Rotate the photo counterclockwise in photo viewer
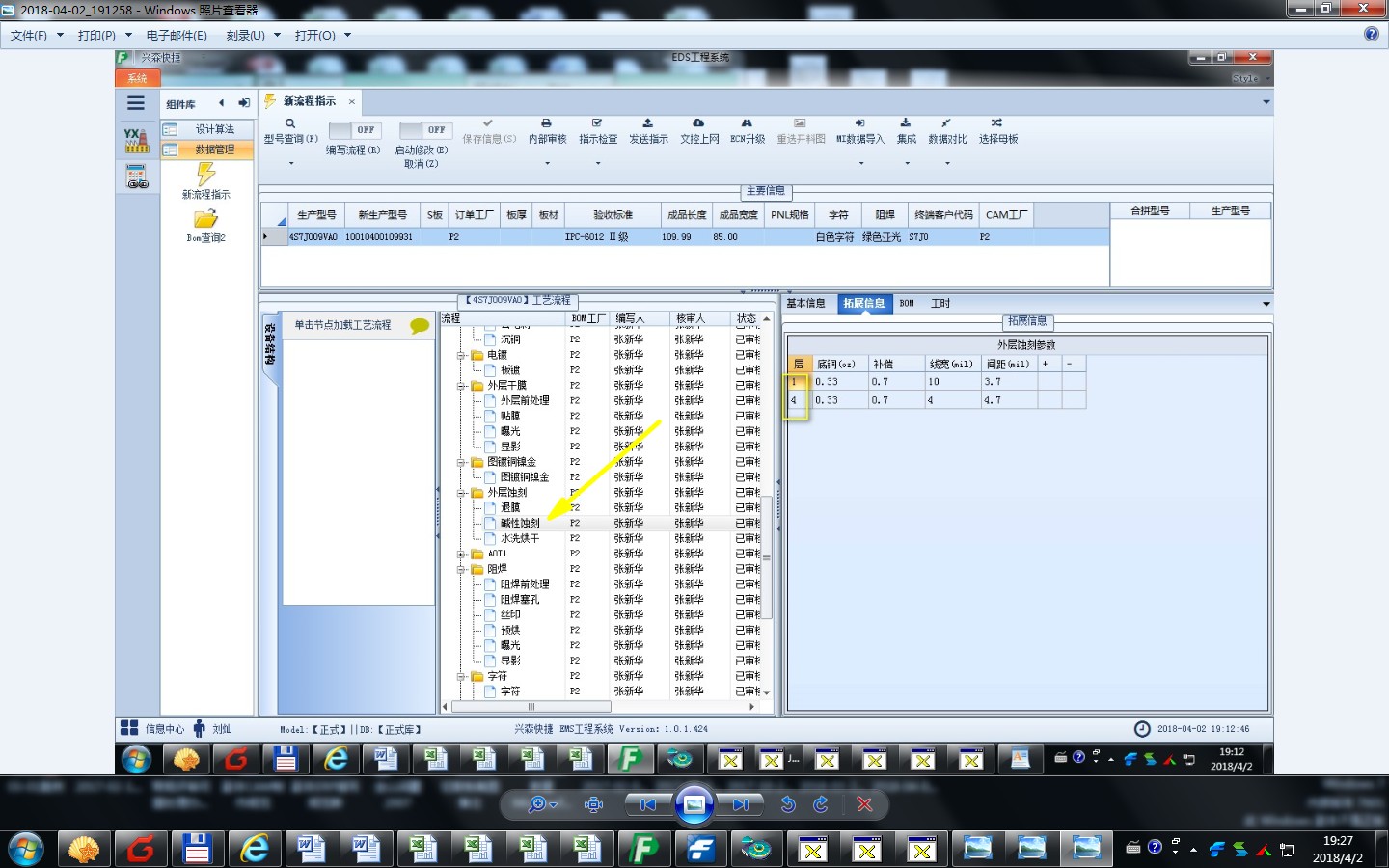This screenshot has height=868, width=1389. (x=788, y=804)
